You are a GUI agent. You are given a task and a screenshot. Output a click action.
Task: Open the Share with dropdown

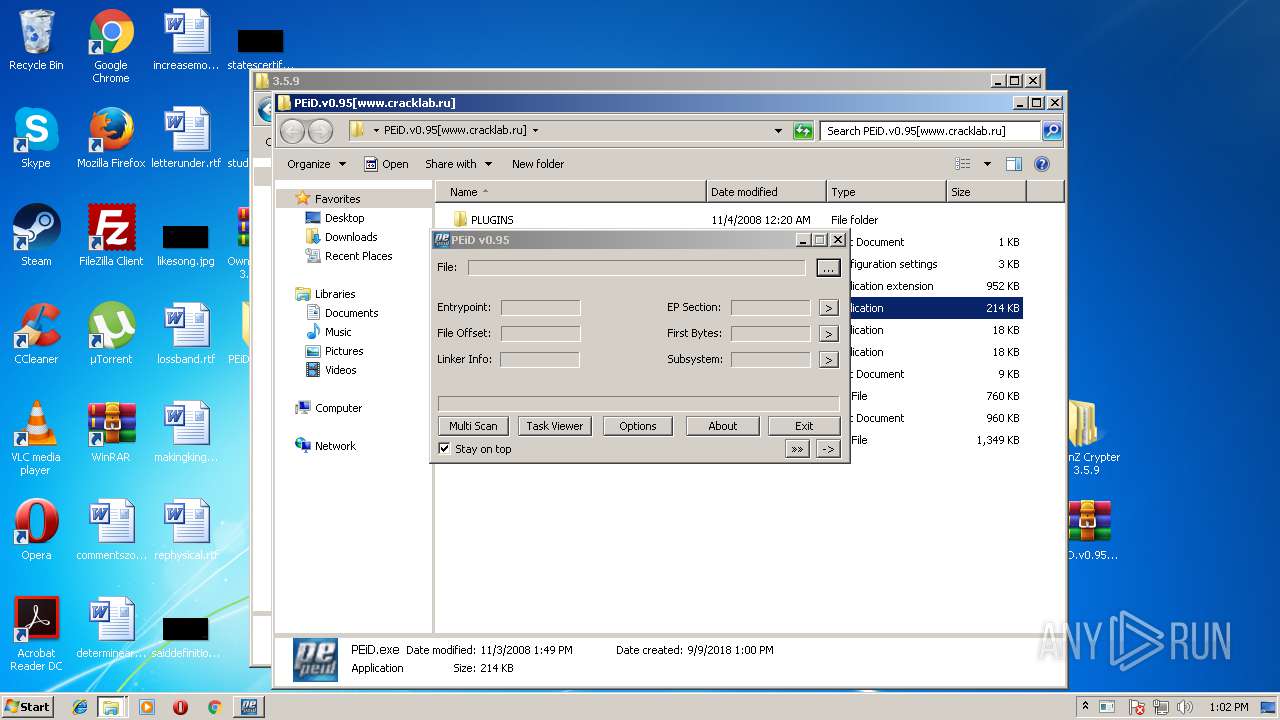[458, 164]
